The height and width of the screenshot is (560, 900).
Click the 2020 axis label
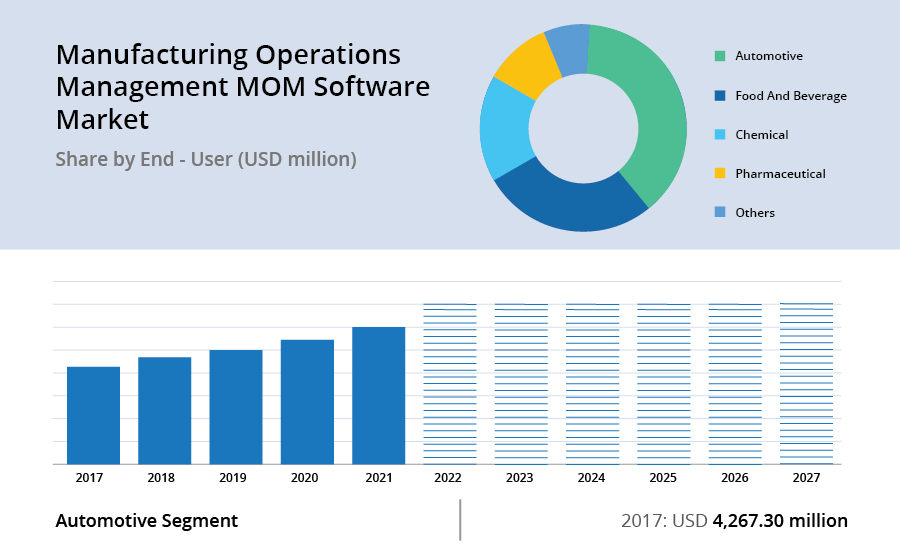pos(305,477)
